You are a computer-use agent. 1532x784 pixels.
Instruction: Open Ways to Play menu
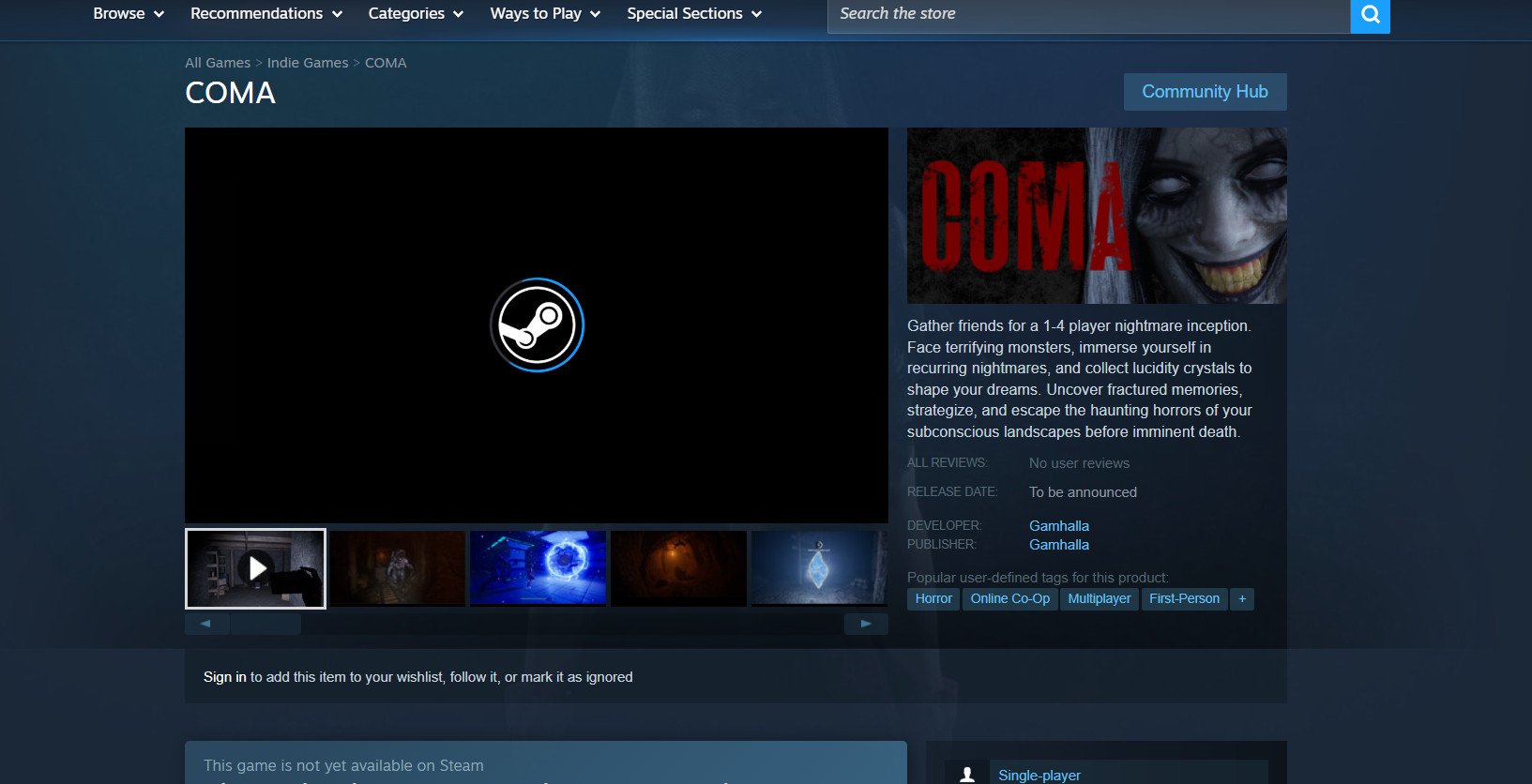[544, 14]
